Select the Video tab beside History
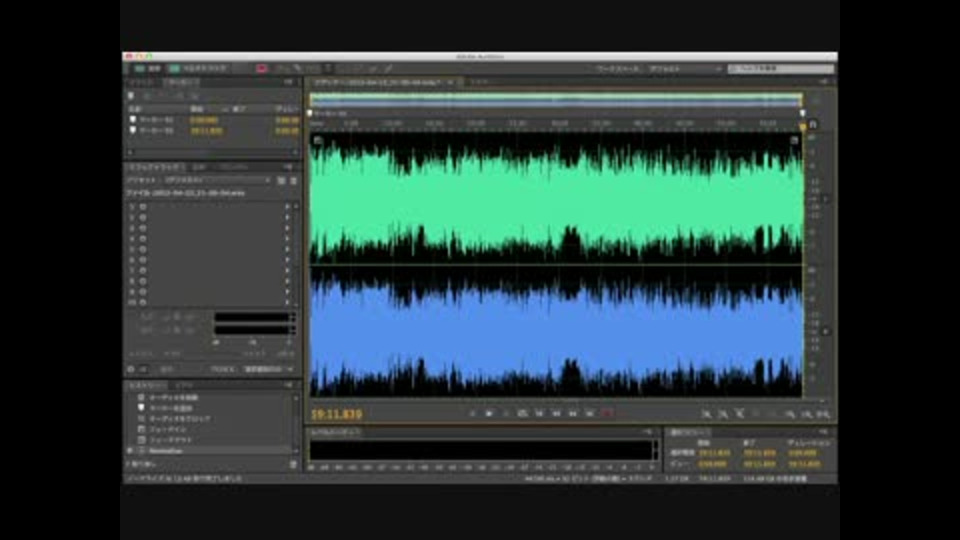 184,385
